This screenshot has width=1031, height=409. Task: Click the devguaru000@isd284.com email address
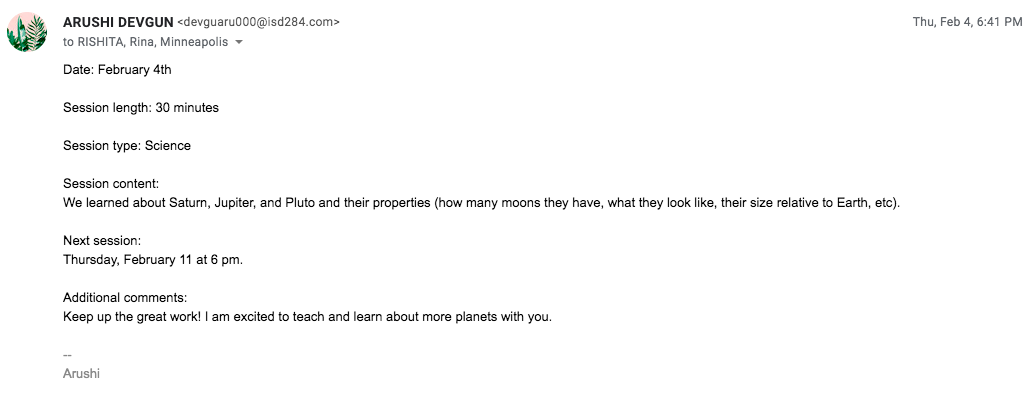pyautogui.click(x=257, y=22)
